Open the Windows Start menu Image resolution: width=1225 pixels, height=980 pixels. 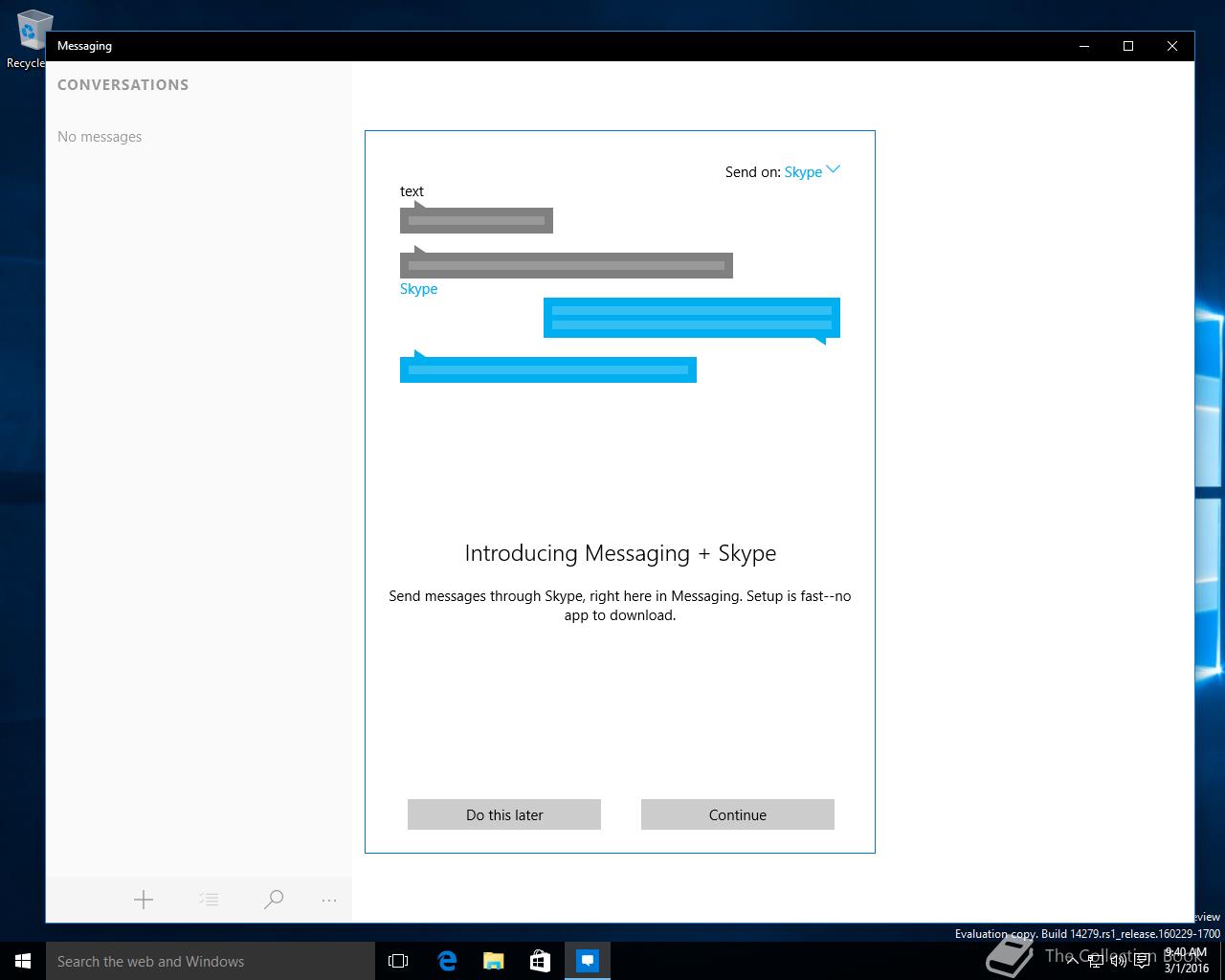pyautogui.click(x=23, y=961)
